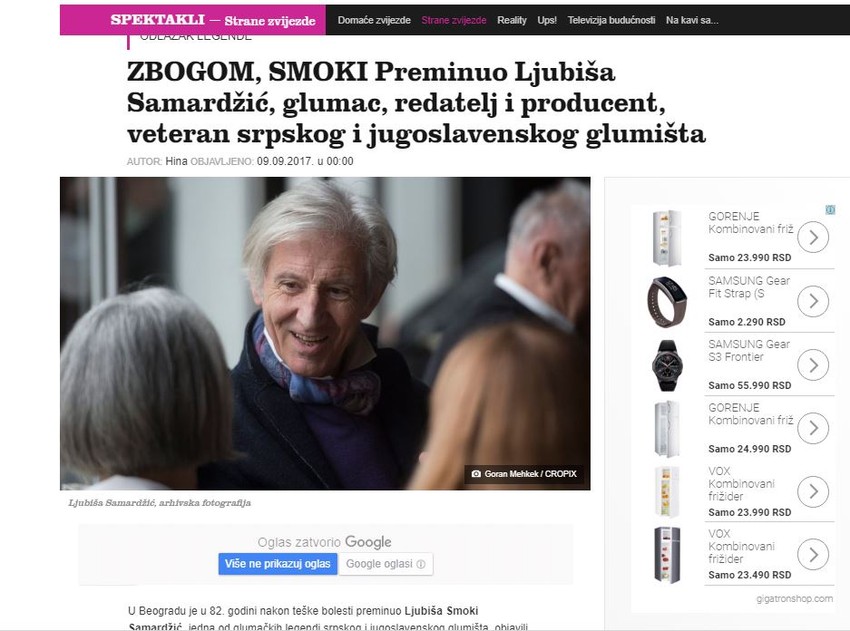
Task: Click arrow next to VOX 23.490 RSD
Action: [x=813, y=555]
